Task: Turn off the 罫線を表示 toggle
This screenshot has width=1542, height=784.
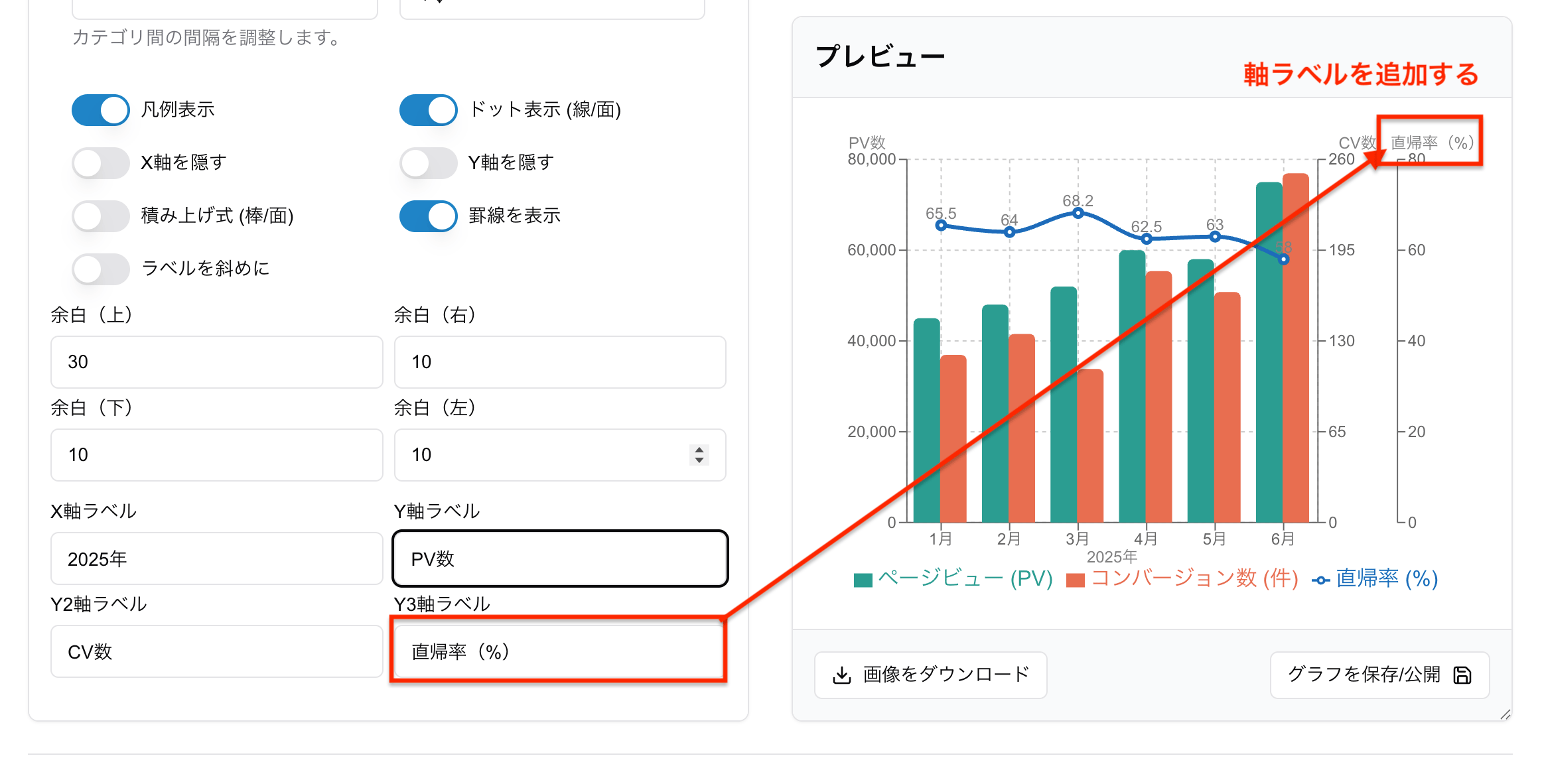Action: tap(428, 216)
